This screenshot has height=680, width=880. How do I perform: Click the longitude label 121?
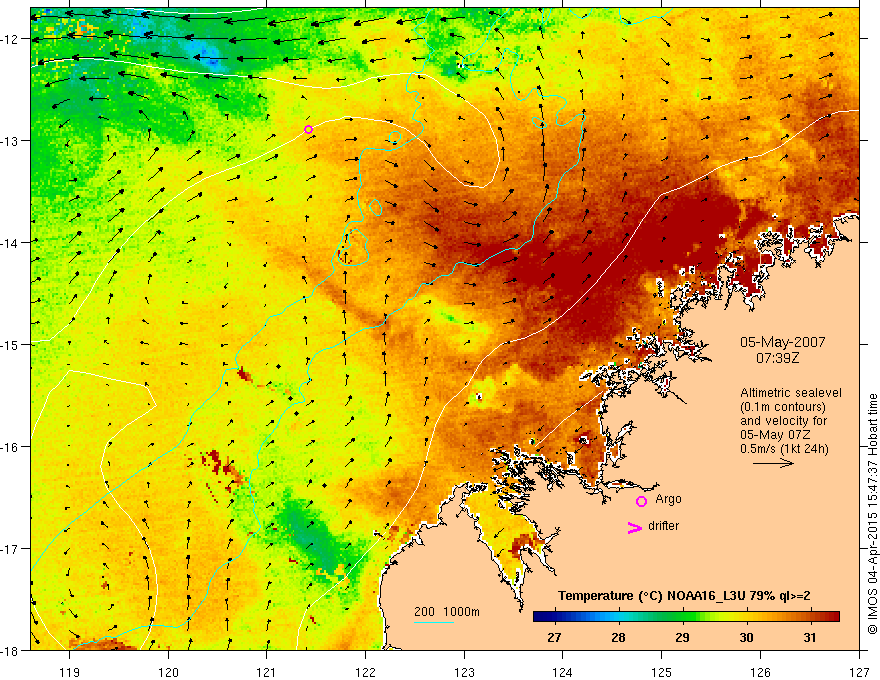(267, 672)
